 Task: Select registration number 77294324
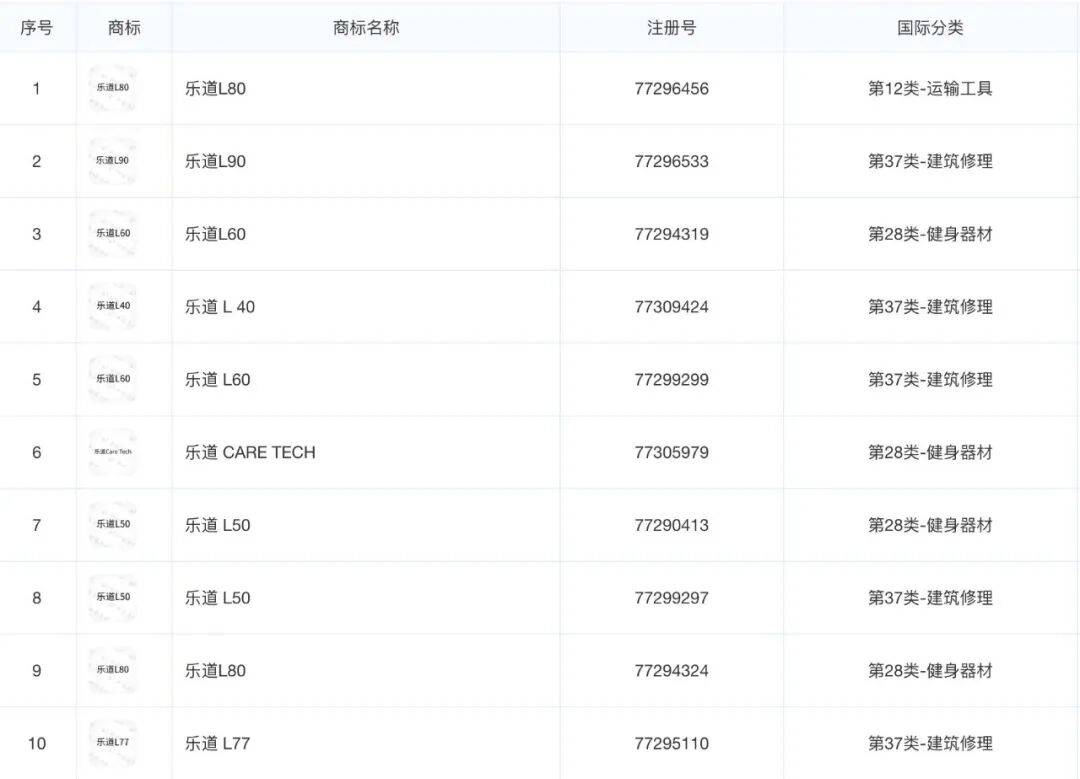coord(672,671)
